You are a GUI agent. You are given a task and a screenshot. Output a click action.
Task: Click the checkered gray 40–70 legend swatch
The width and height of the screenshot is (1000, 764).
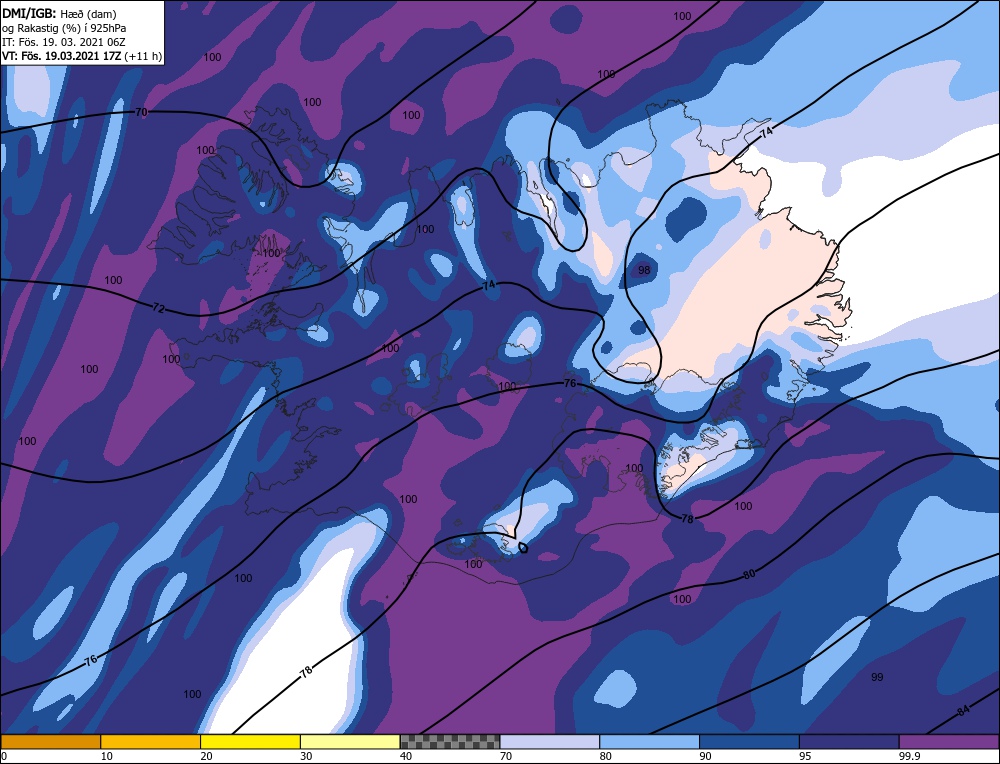[x=450, y=741]
